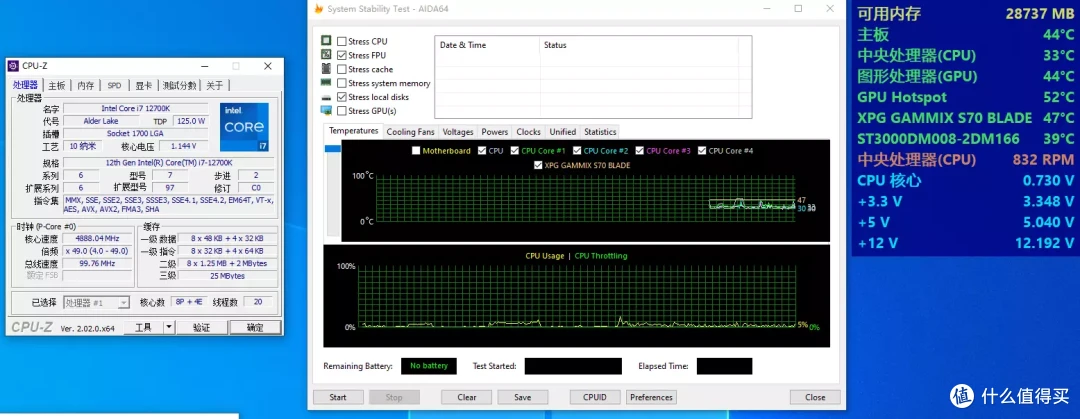
Task: Click the blue graph scale slider left of temperatures
Action: click(x=333, y=149)
